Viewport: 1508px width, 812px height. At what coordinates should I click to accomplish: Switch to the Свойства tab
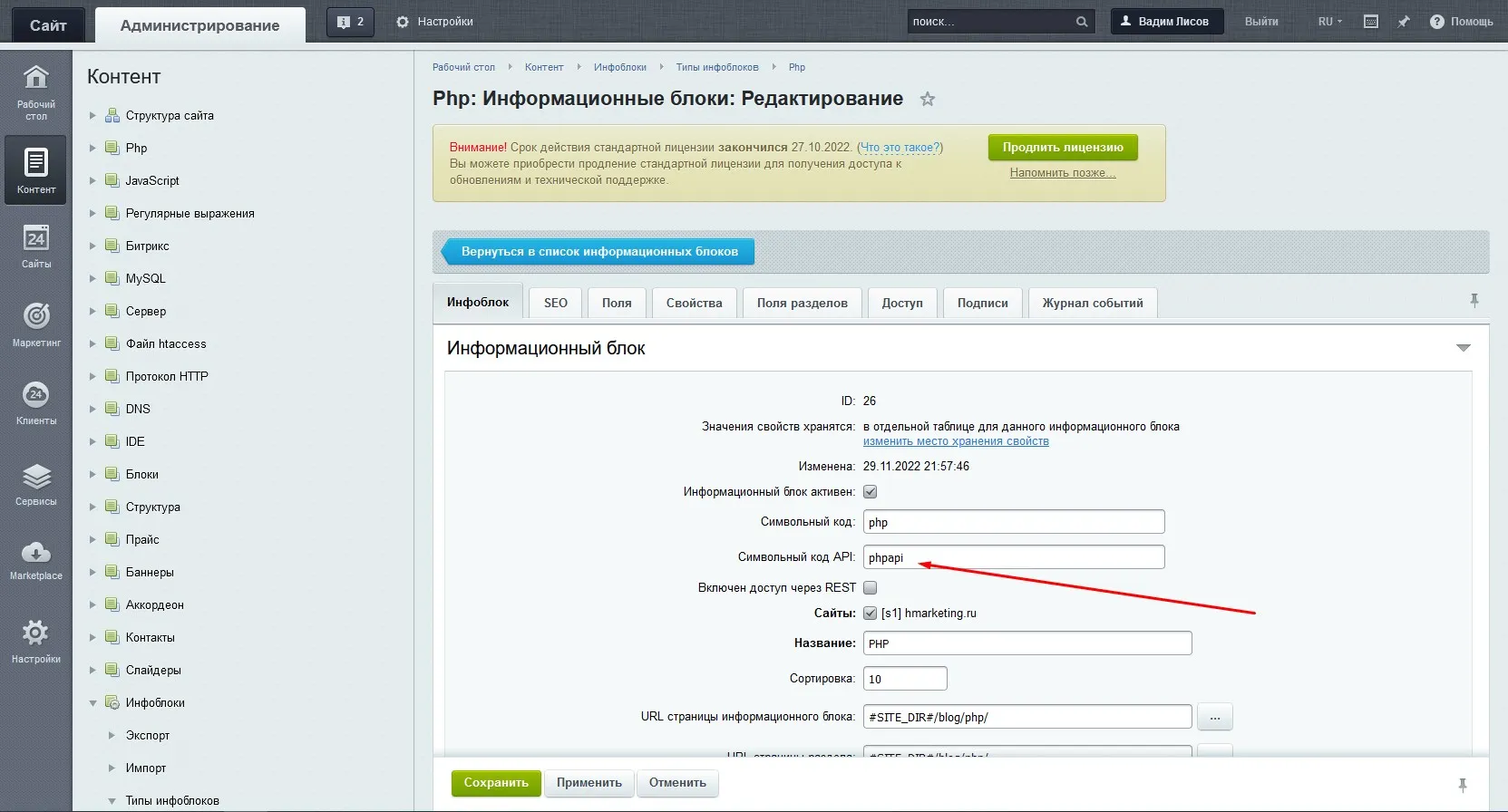(695, 303)
